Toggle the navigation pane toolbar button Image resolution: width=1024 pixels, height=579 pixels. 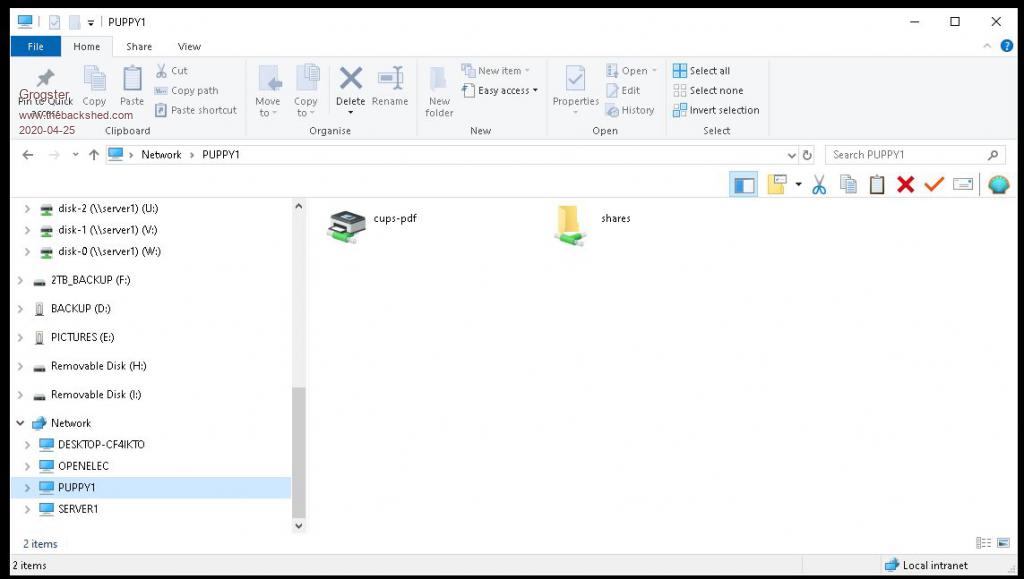(744, 185)
